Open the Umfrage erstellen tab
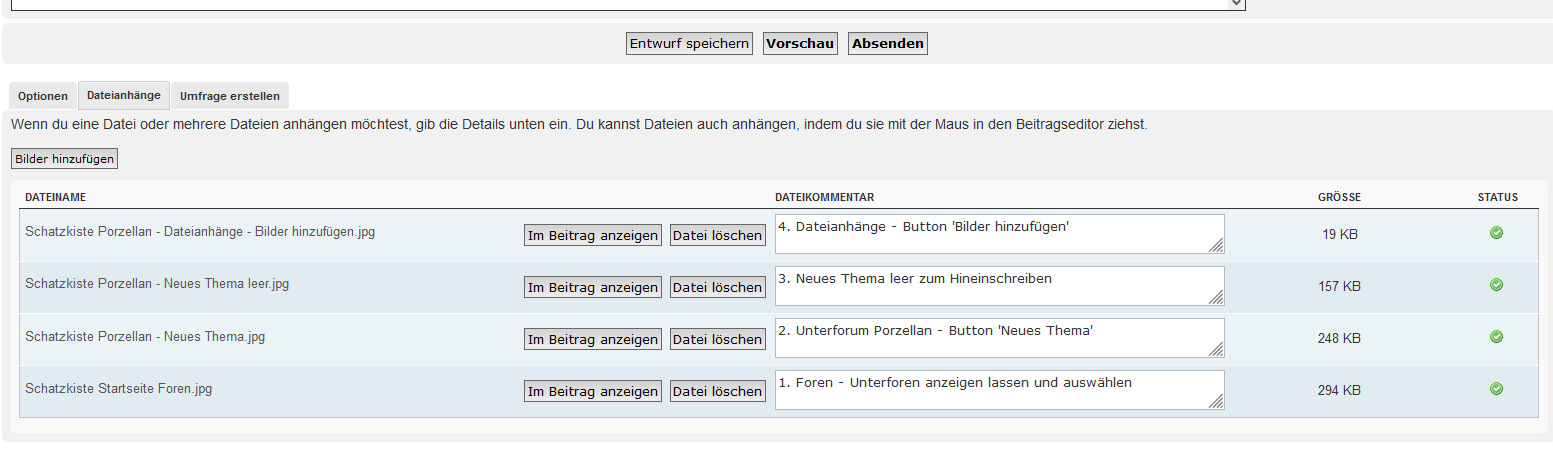Screen dimensions: 1553x454 click(x=230, y=96)
